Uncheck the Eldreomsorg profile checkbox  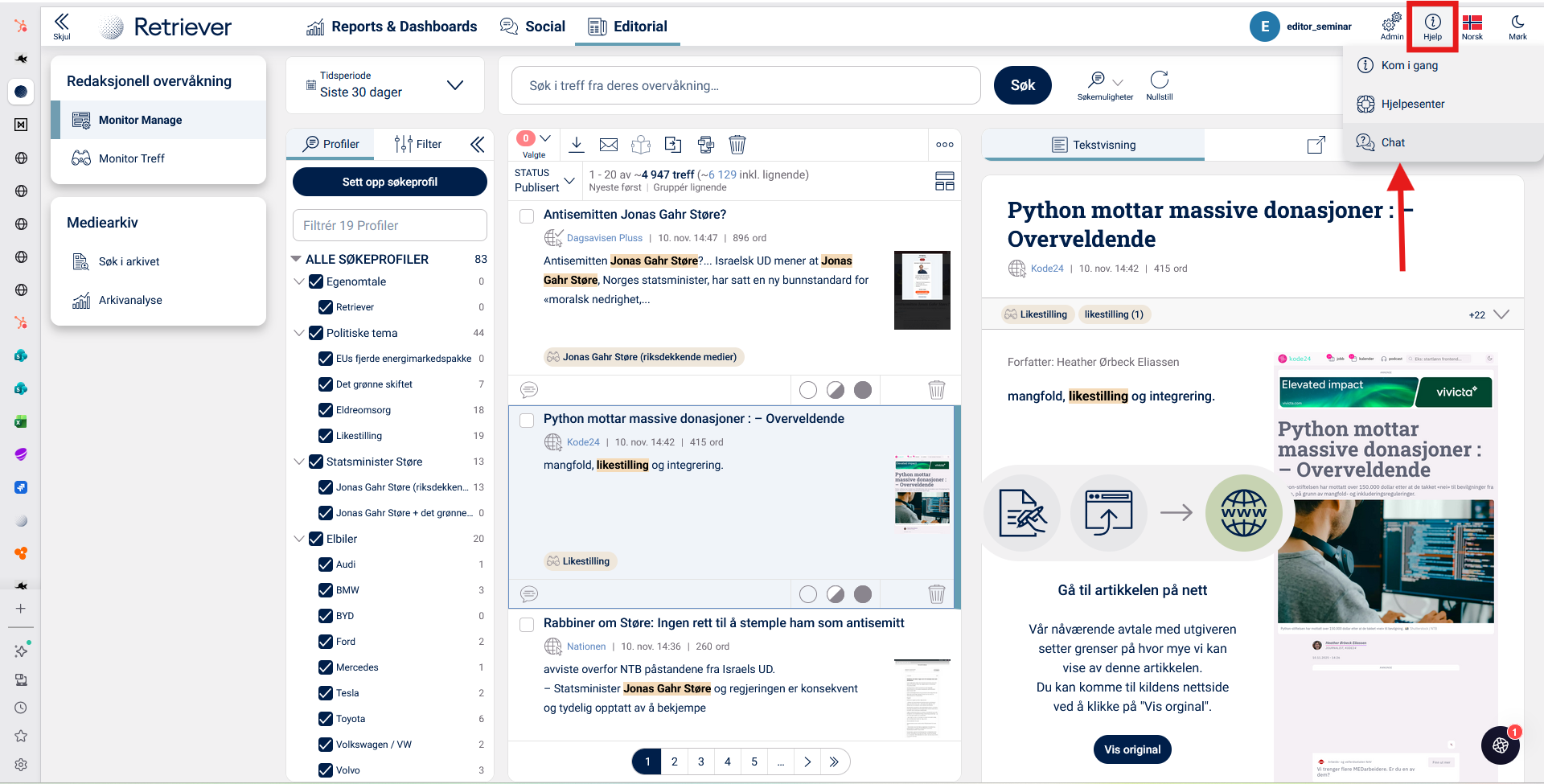coord(326,410)
